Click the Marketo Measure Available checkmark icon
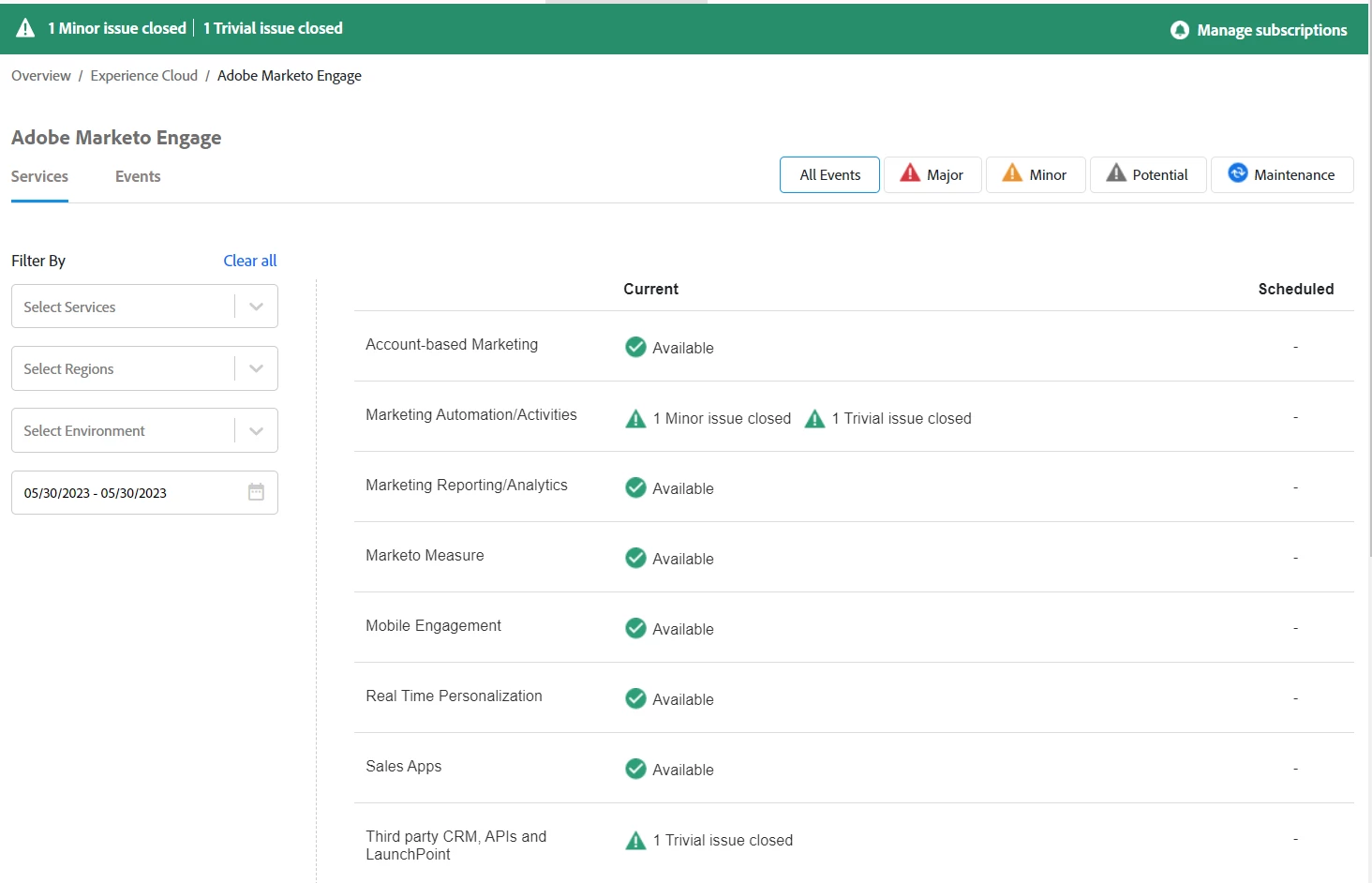The height and width of the screenshot is (883, 1372). click(635, 558)
